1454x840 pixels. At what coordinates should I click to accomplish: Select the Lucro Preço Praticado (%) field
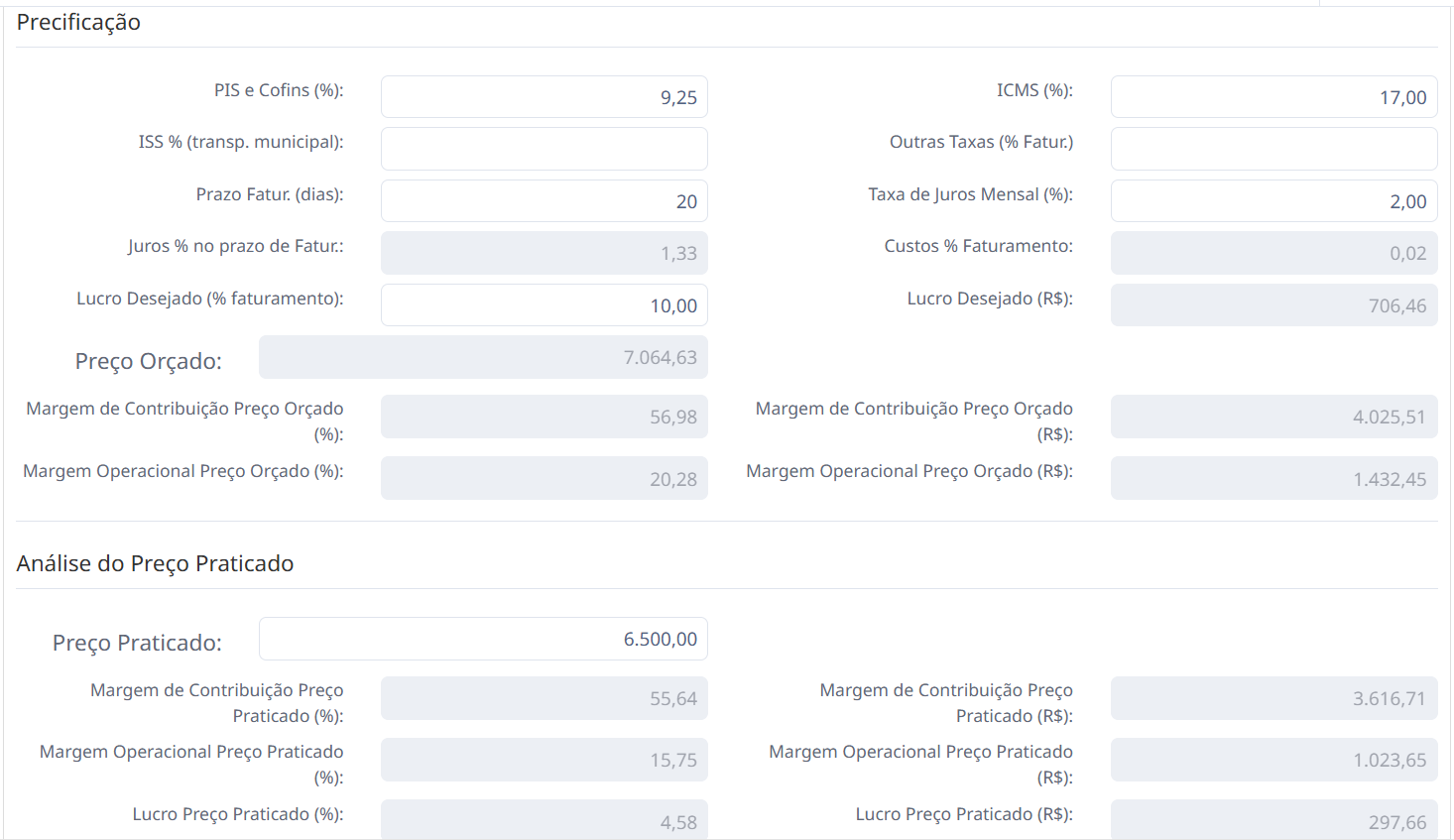coord(544,820)
